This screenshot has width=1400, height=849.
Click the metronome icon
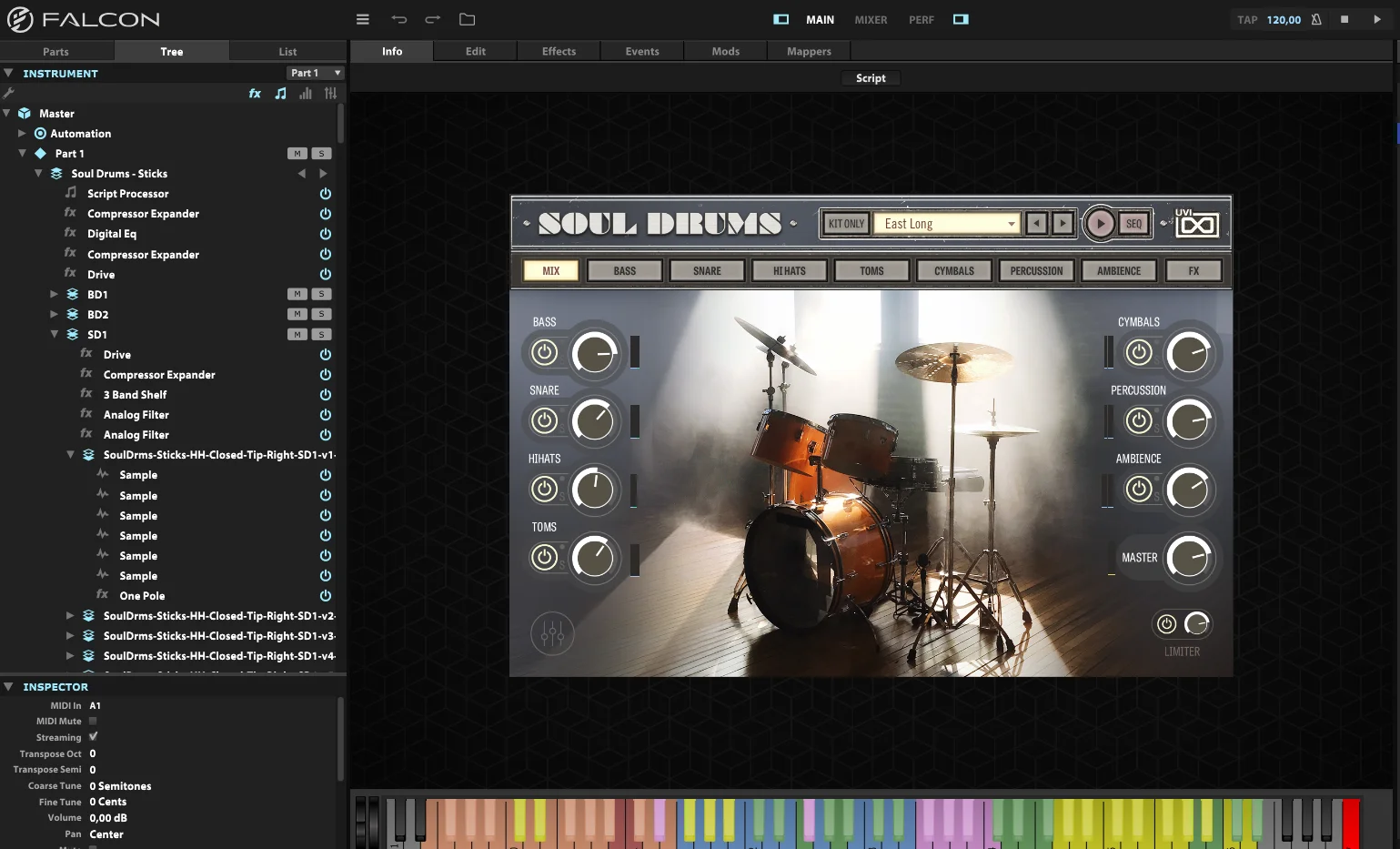[1316, 19]
